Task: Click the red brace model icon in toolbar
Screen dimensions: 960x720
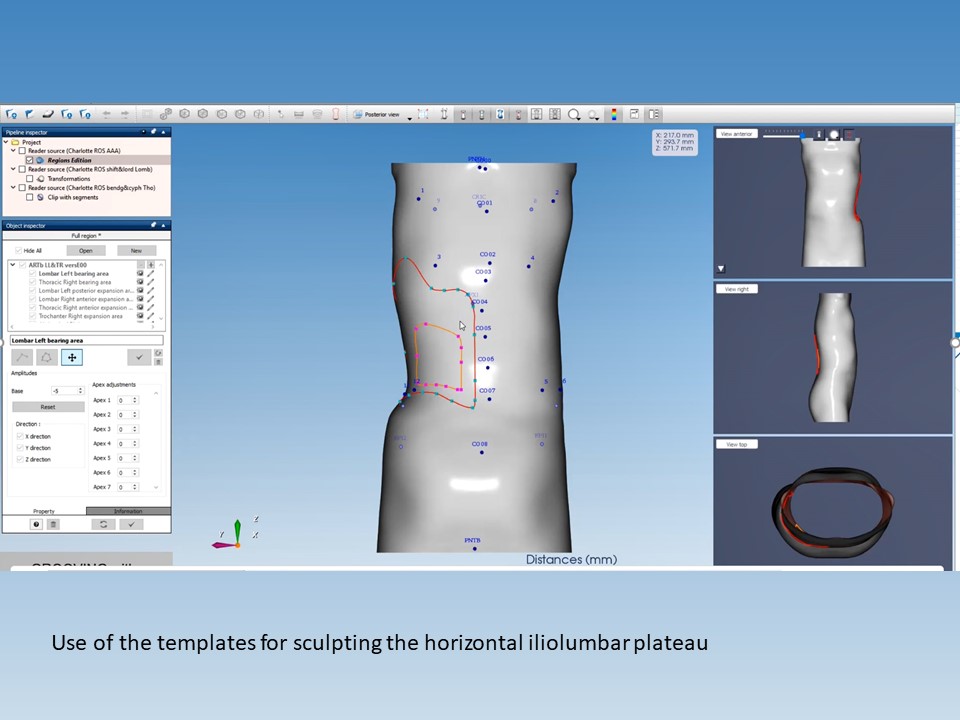Action: [336, 114]
